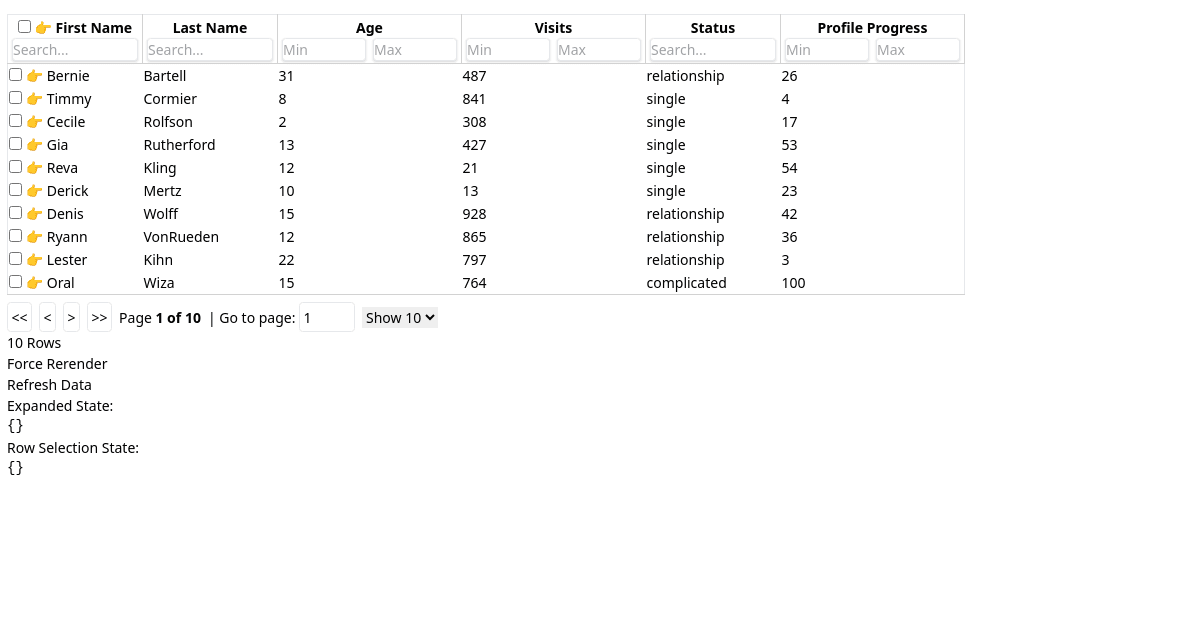Click pointing-hand expander beside Timmy
Image resolution: width=1200 pixels, height=630 pixels.
click(x=34, y=99)
